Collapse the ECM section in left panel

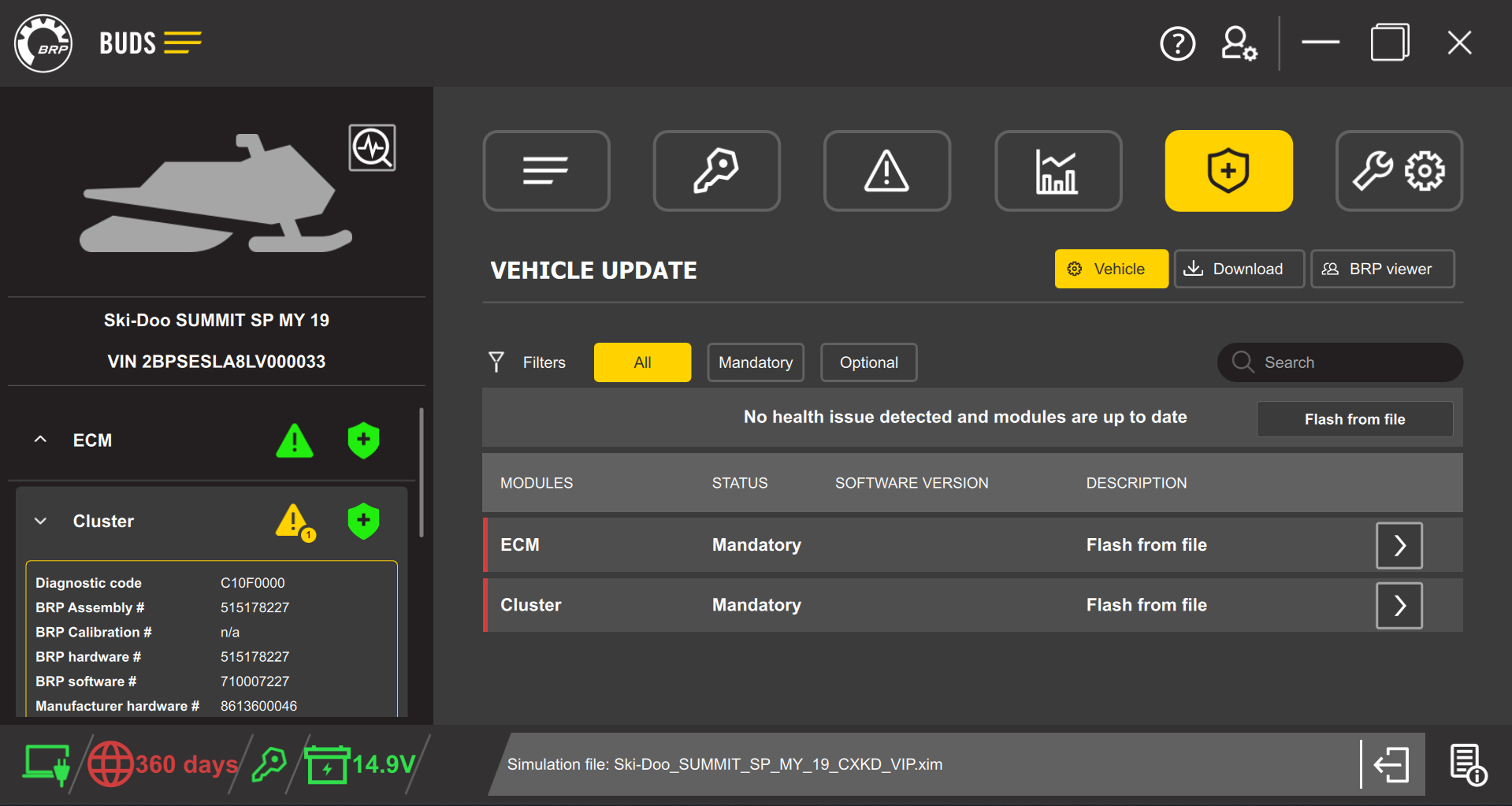40,440
